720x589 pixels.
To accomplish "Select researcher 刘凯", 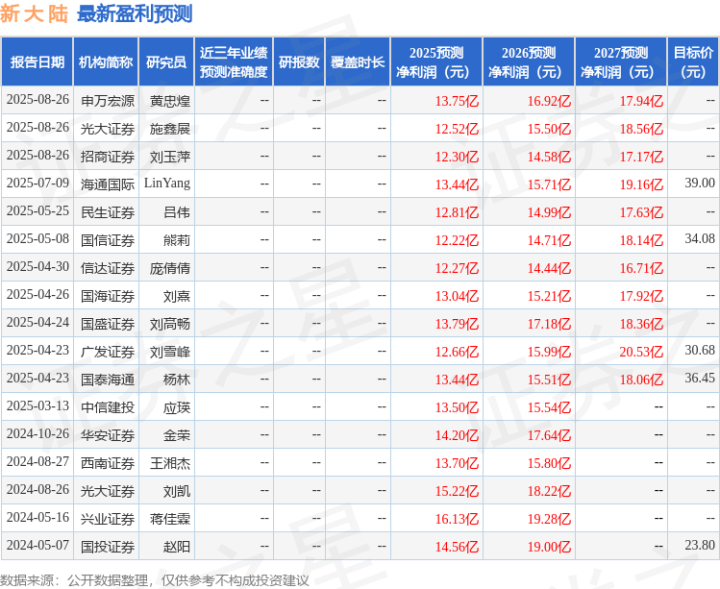I will 176,491.
